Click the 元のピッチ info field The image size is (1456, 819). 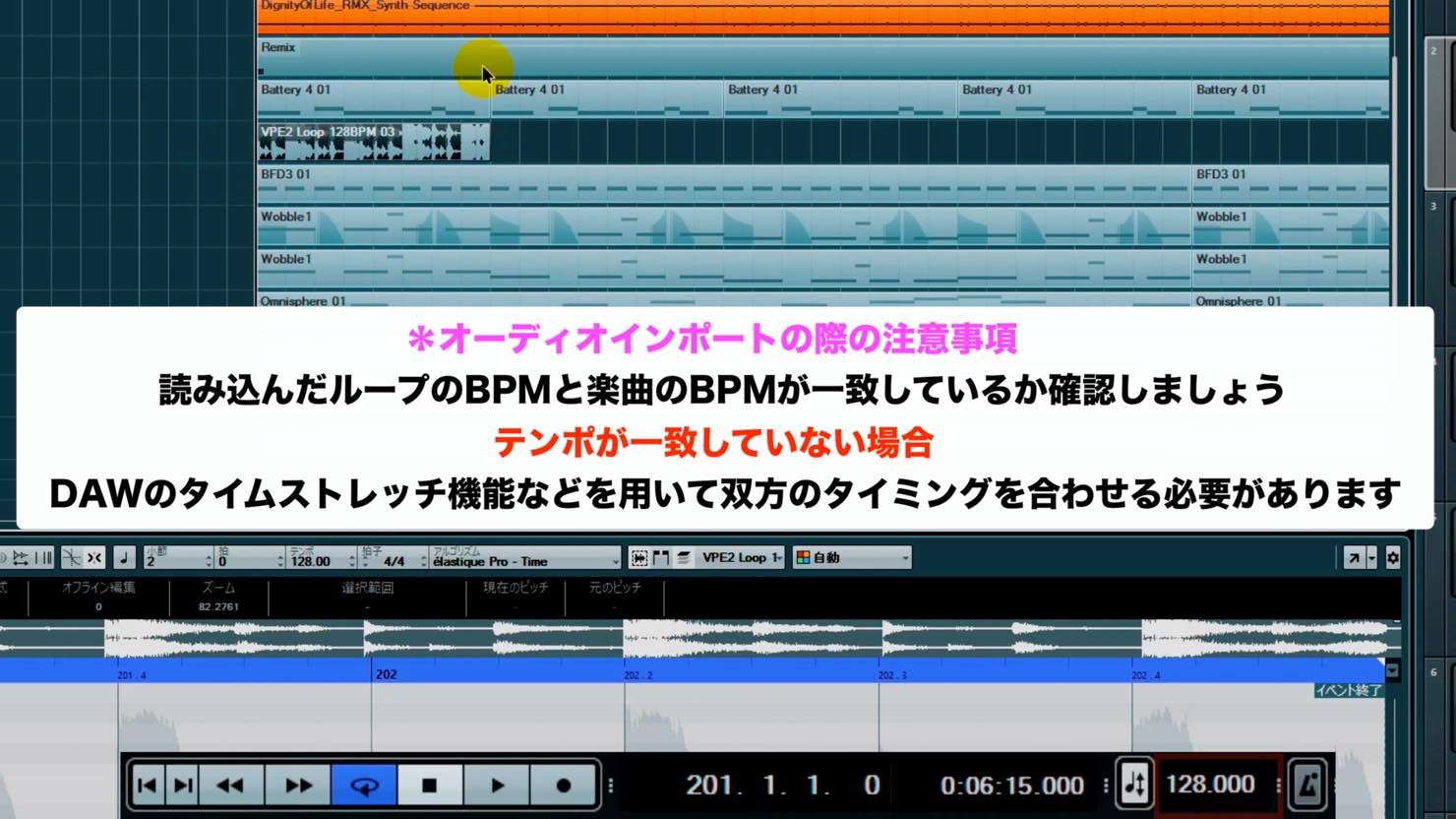(x=615, y=597)
